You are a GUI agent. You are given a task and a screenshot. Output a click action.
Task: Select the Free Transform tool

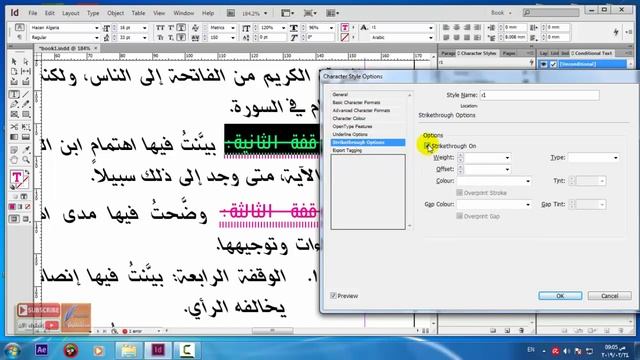(26, 127)
